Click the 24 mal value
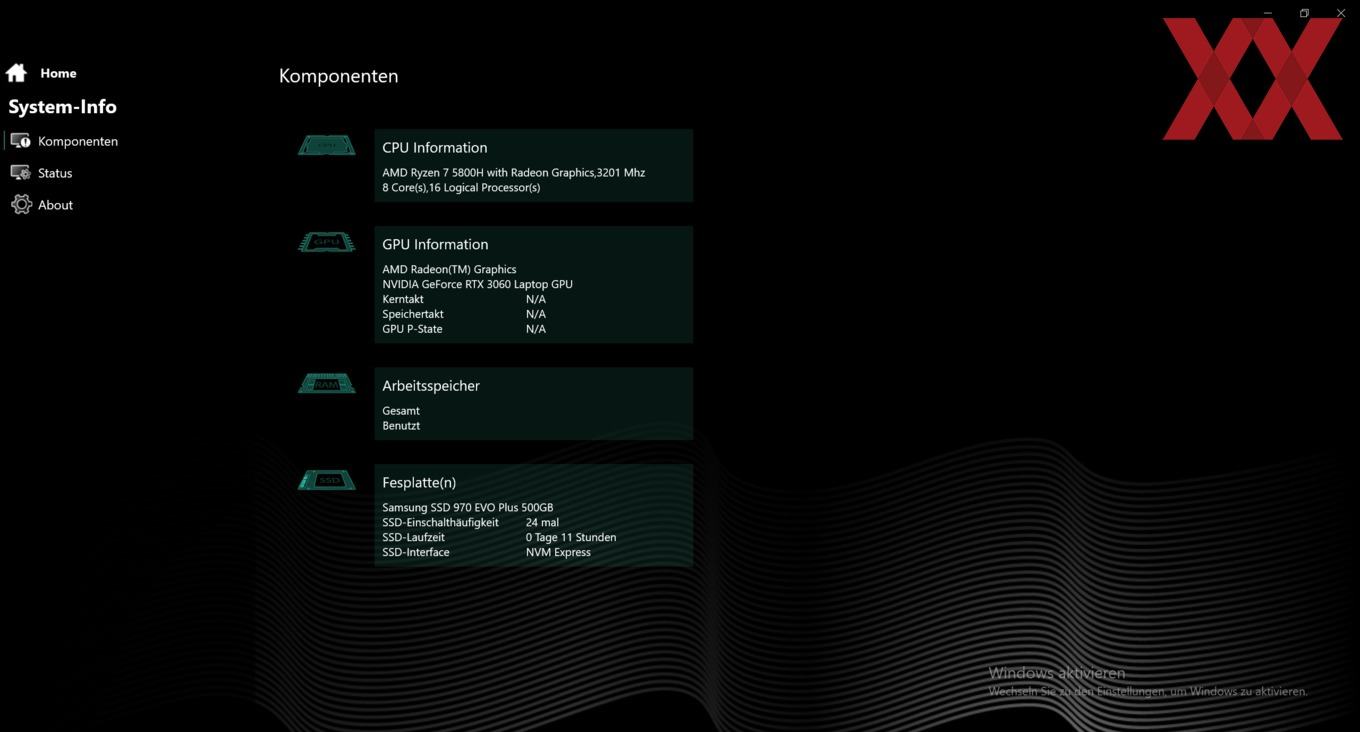This screenshot has width=1360, height=732. click(x=542, y=522)
